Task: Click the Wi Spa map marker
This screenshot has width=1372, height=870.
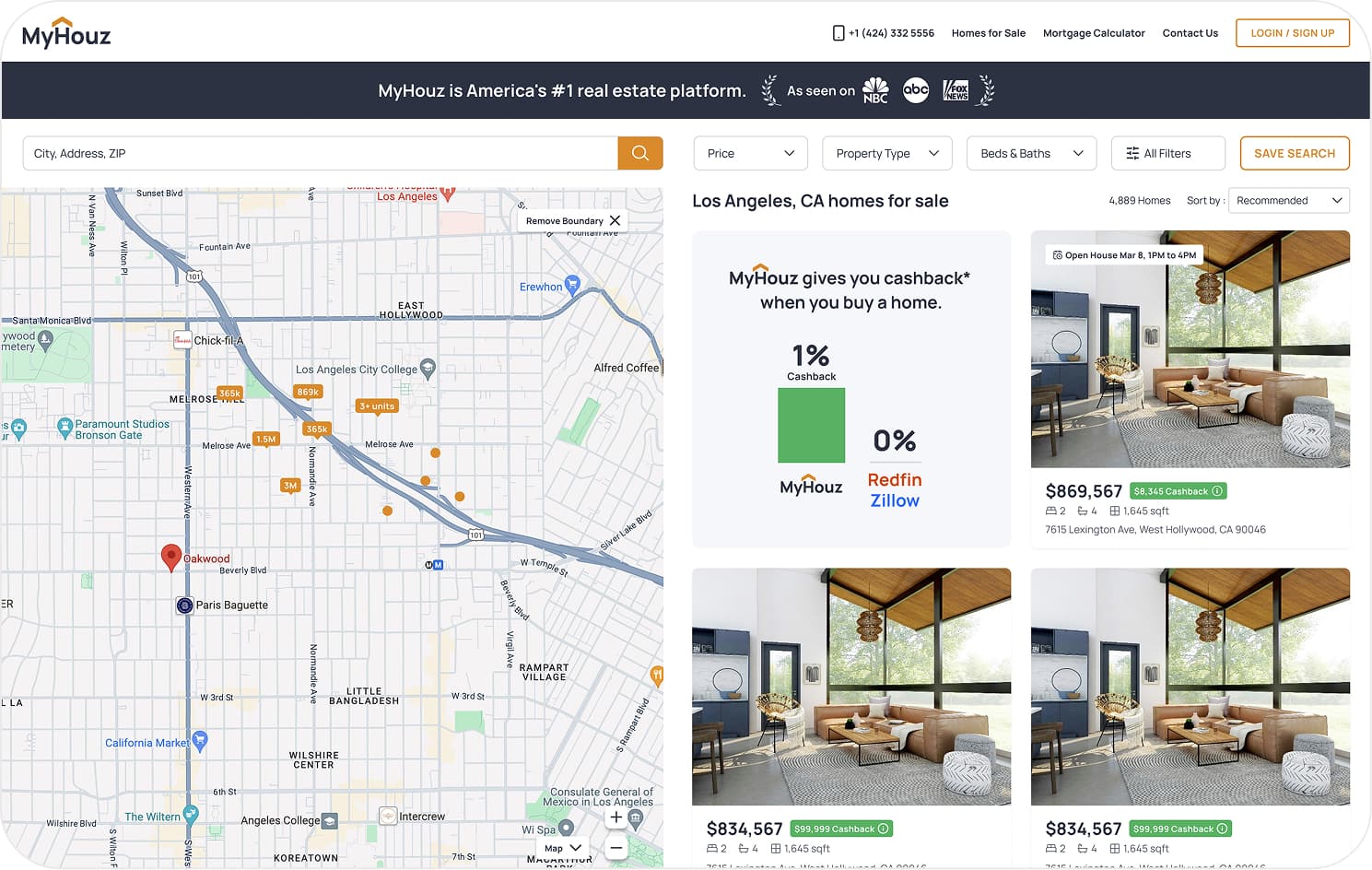Action: (567, 828)
